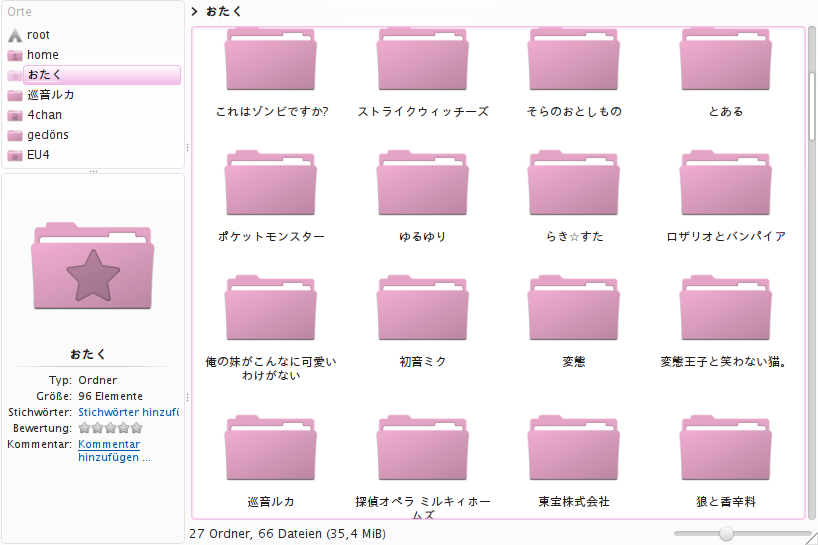Viewport: 818px width, 545px height.
Task: Select the 変態王子と笑わない猫。 folder icon
Action: tap(726, 308)
